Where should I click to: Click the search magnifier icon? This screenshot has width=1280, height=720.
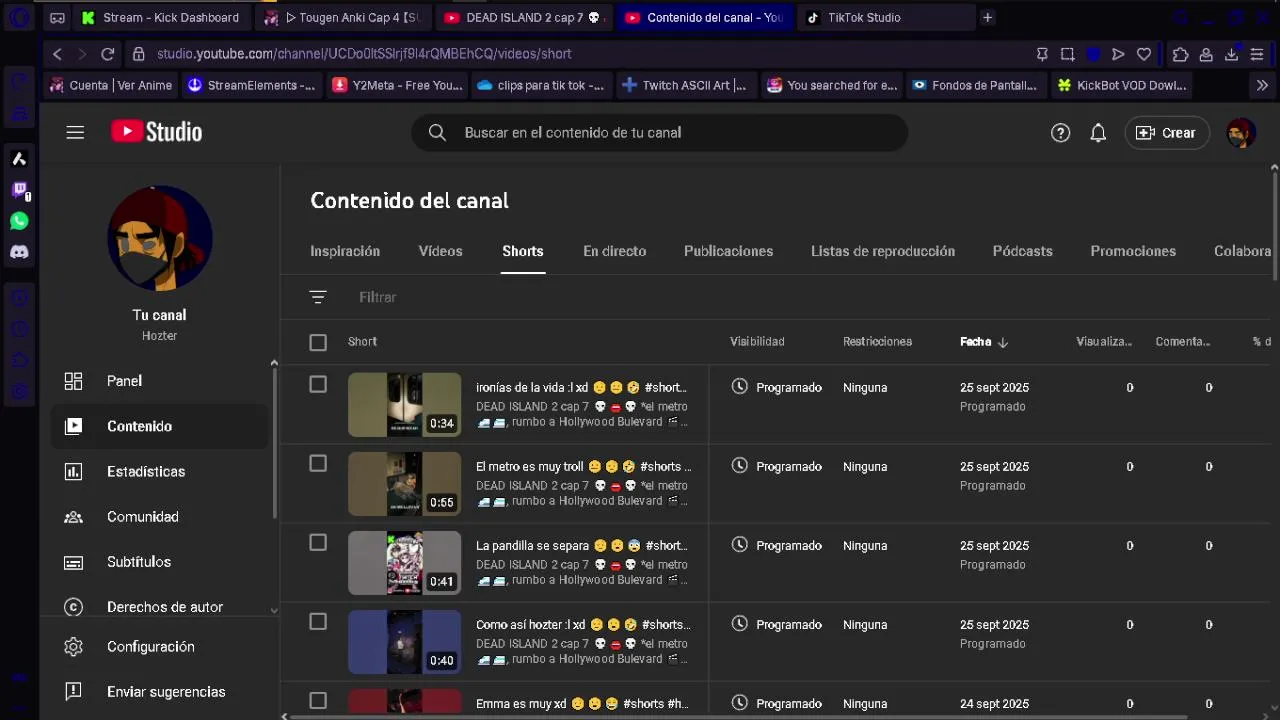click(437, 132)
